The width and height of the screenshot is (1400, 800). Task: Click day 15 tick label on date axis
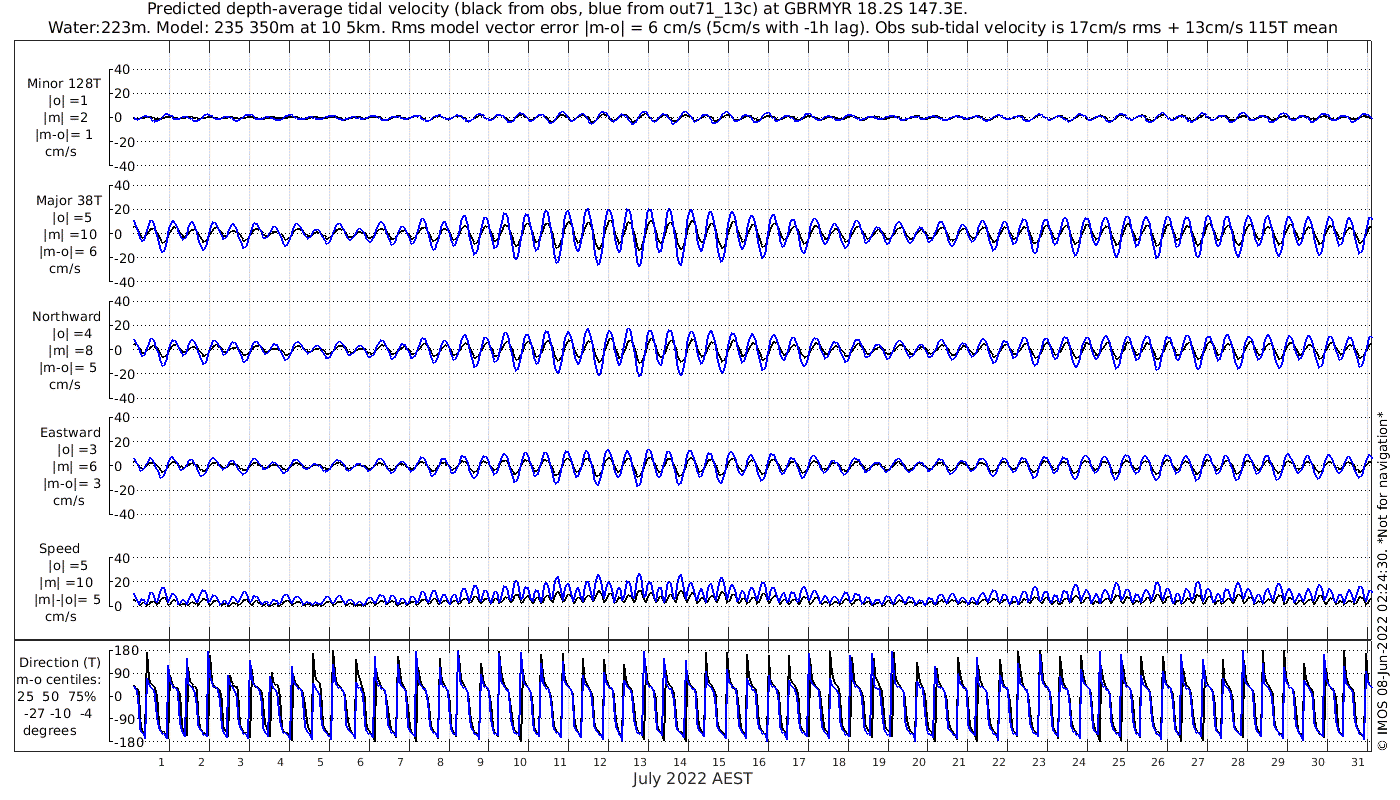click(719, 762)
